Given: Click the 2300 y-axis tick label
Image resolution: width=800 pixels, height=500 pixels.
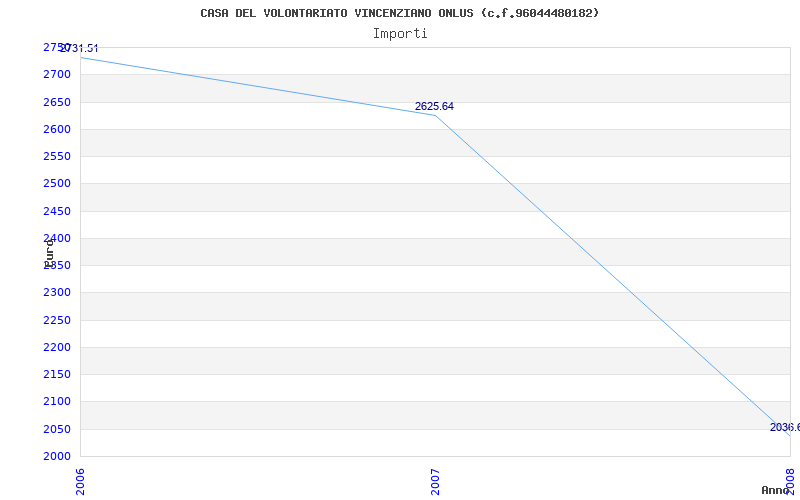Looking at the screenshot, I should click(57, 292).
